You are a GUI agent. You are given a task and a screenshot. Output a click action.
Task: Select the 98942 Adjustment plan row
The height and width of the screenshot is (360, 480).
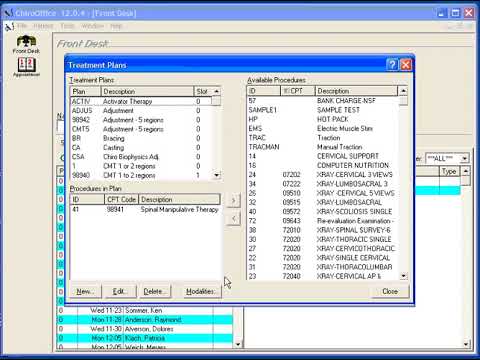click(141, 120)
